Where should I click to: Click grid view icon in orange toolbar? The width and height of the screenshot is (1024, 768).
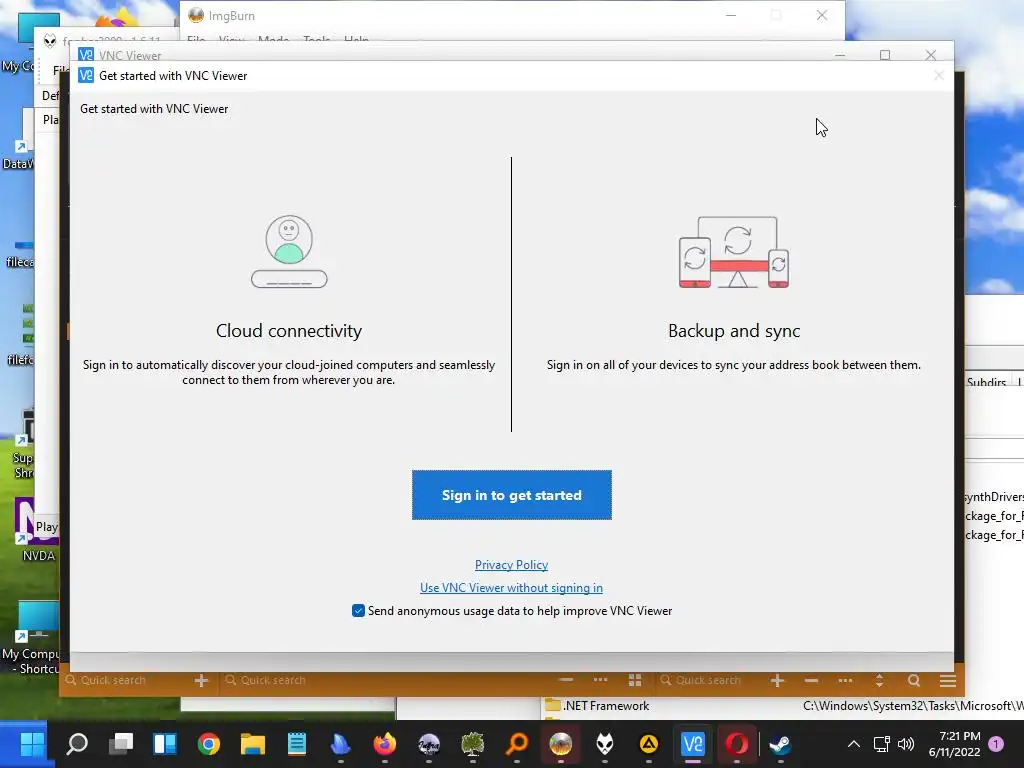tap(634, 680)
